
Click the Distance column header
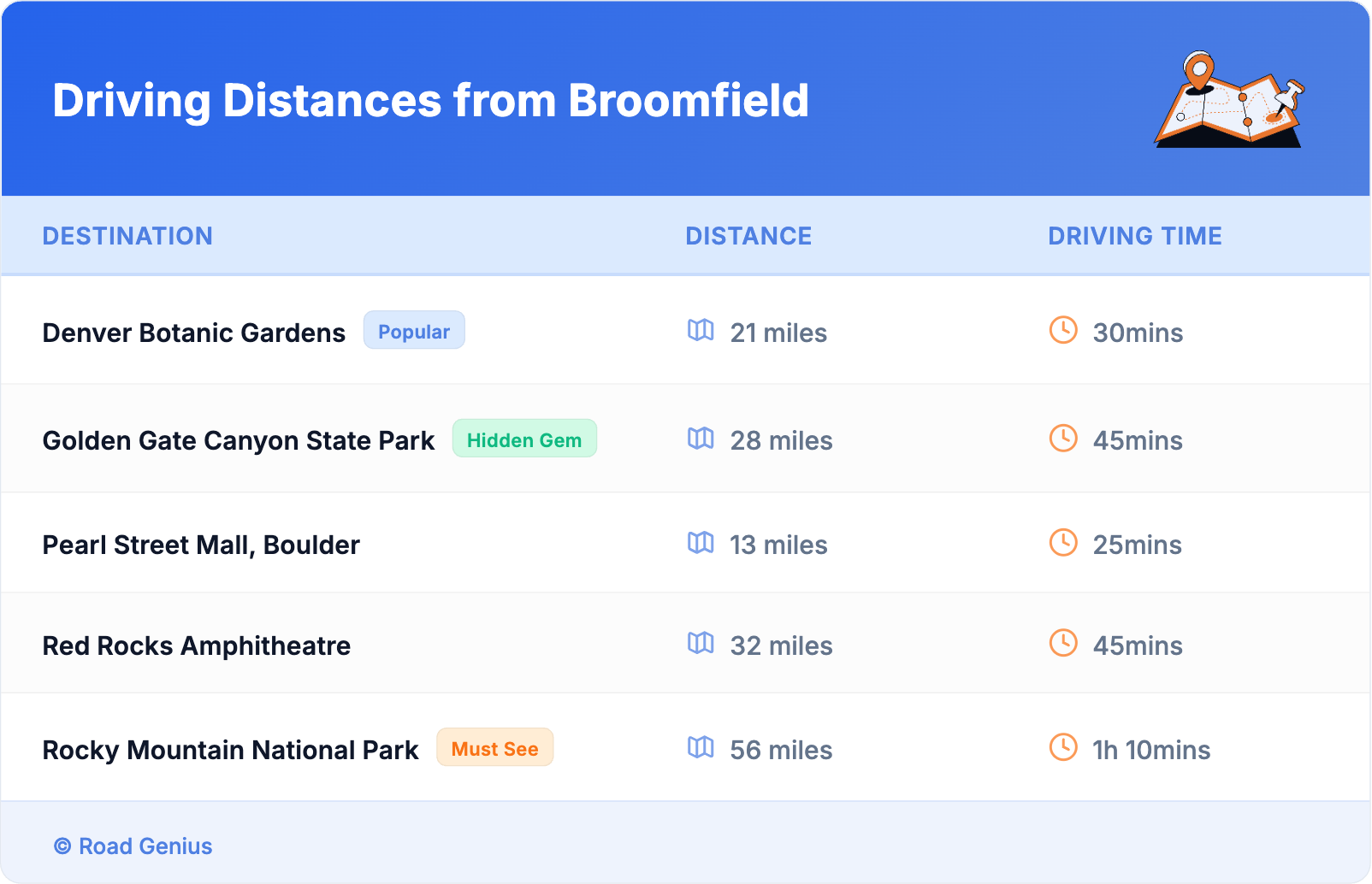(x=748, y=236)
